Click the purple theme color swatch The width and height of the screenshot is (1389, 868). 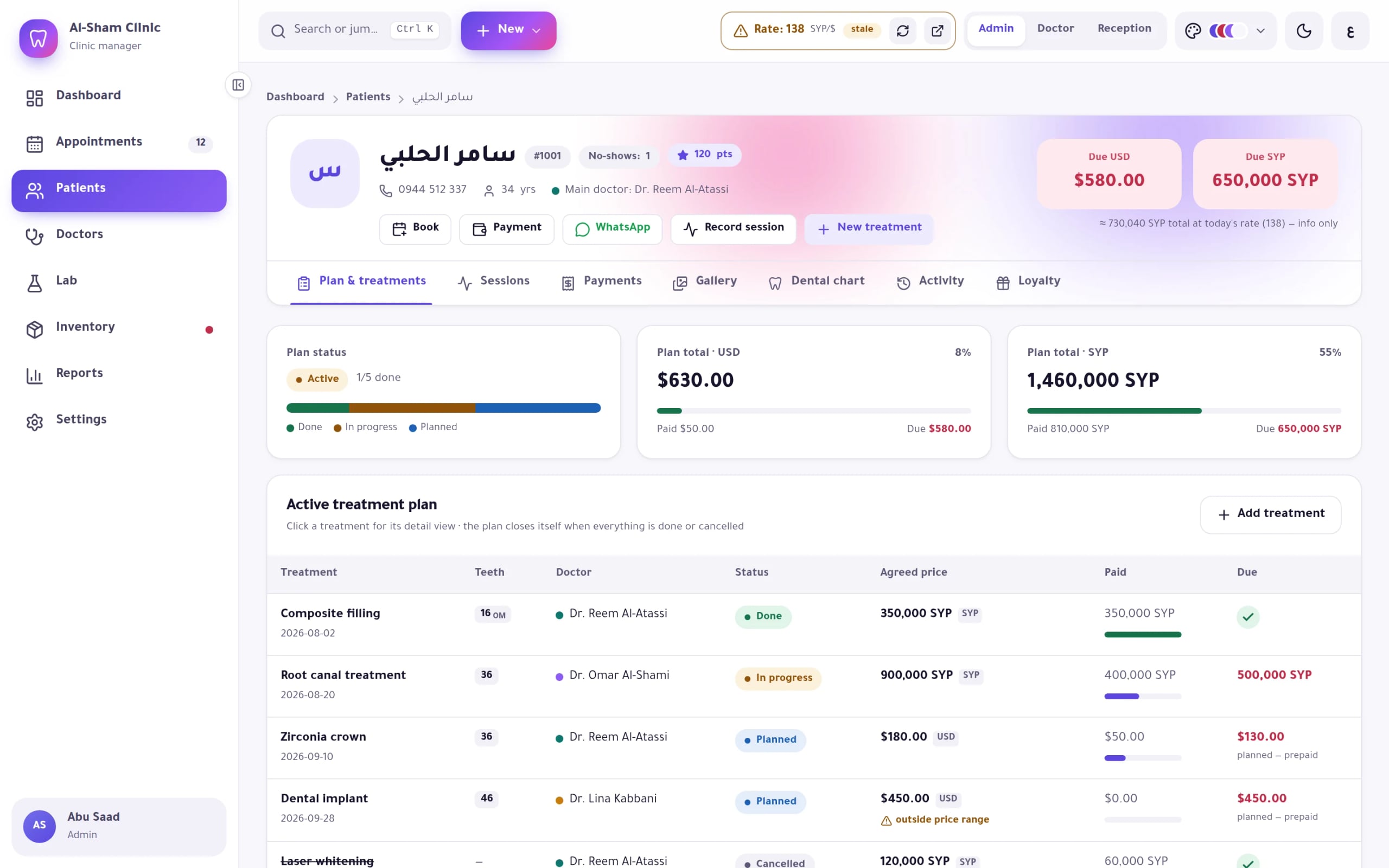click(x=1228, y=30)
